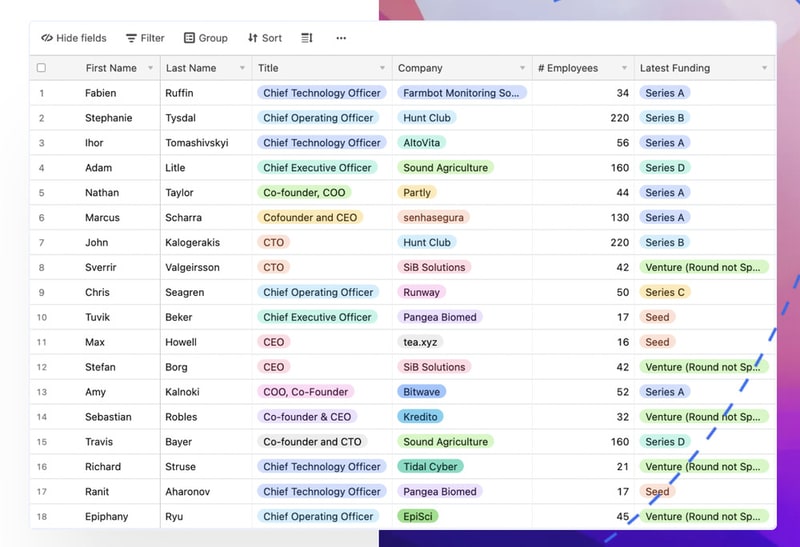Select row 1 by its number
800x547 pixels.
click(41, 93)
